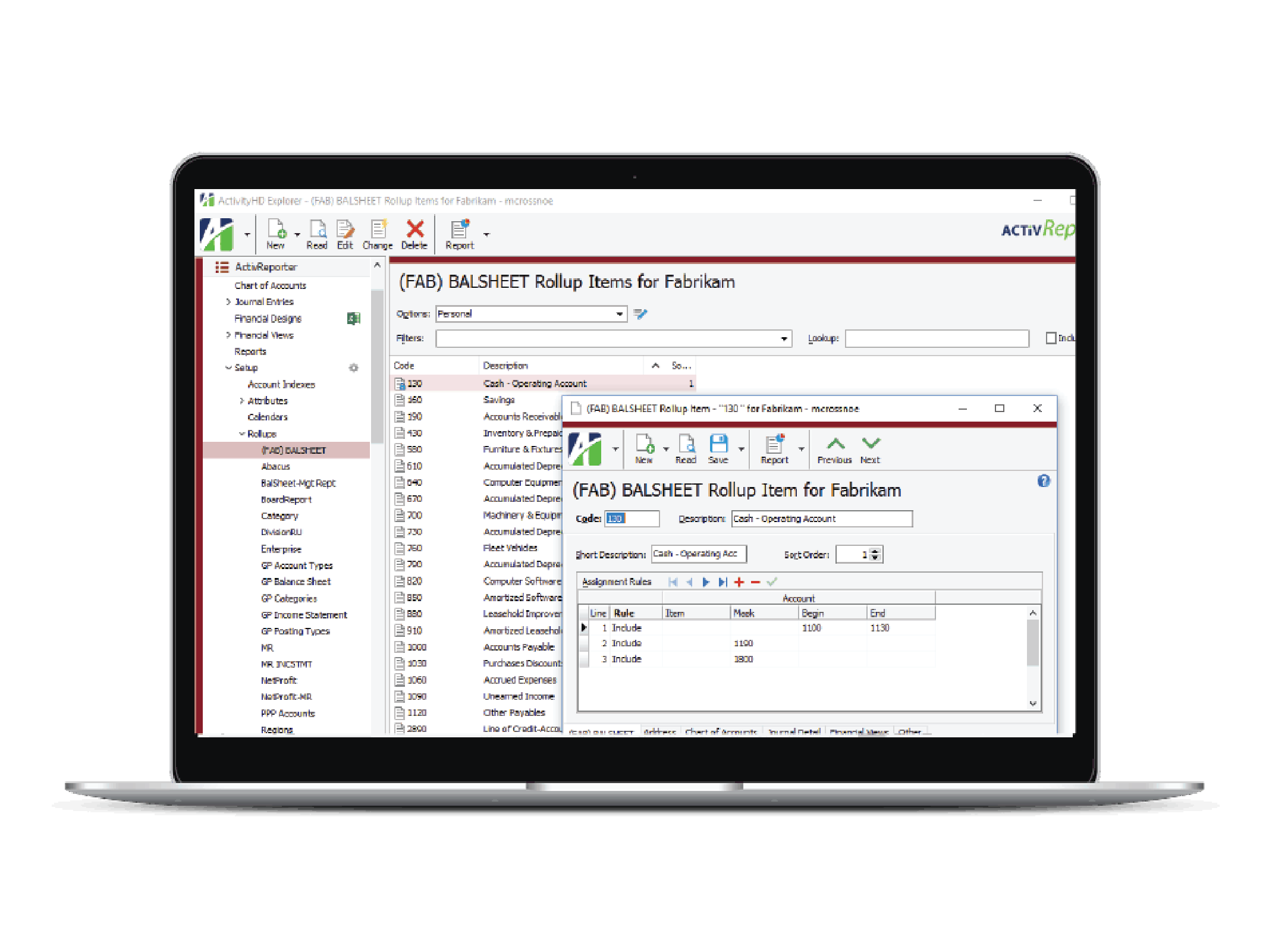
Task: Select Chart of Accounts in navigation
Action: 270,286
